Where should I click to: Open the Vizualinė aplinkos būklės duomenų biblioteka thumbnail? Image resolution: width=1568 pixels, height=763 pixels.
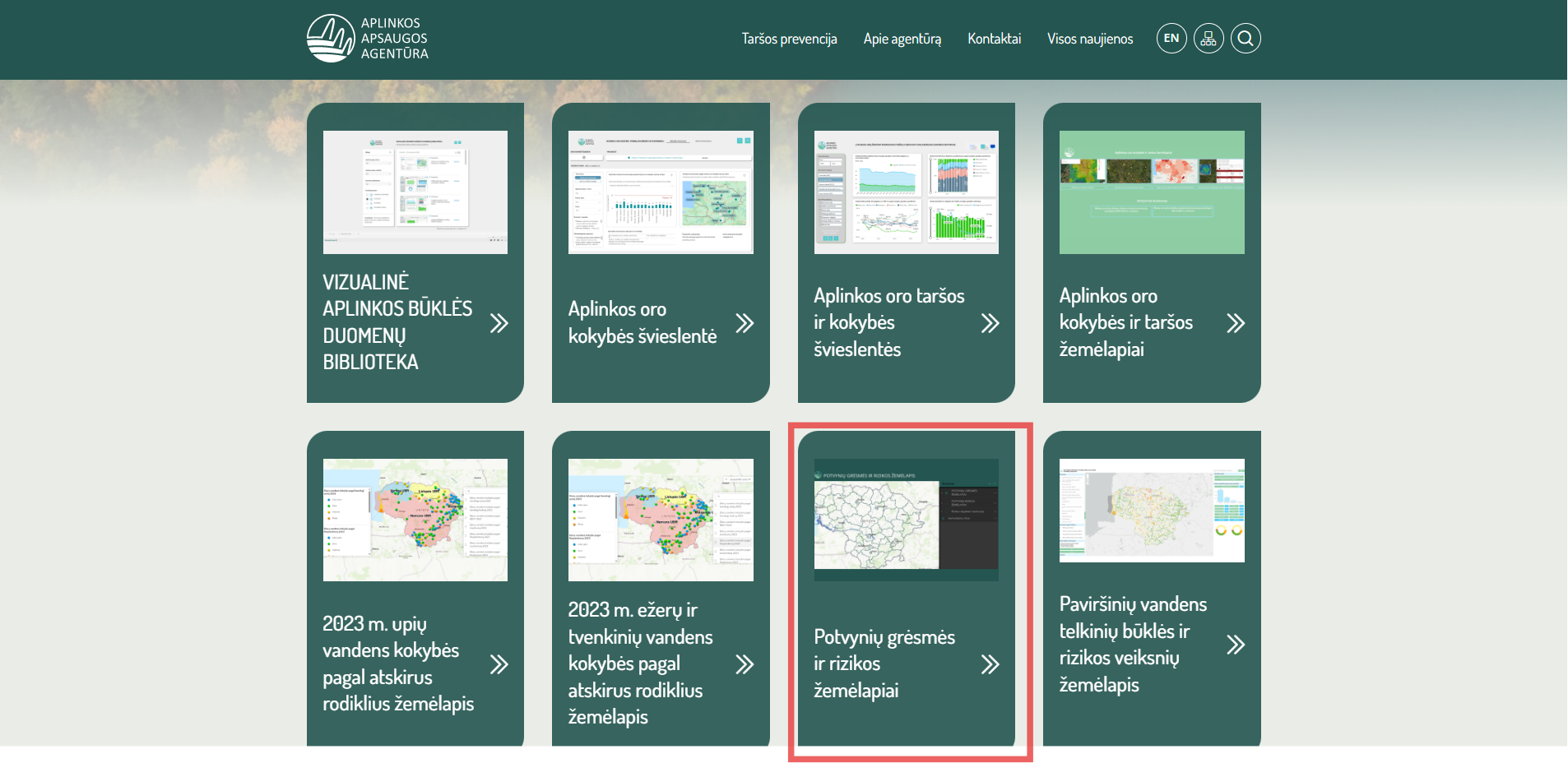click(415, 192)
